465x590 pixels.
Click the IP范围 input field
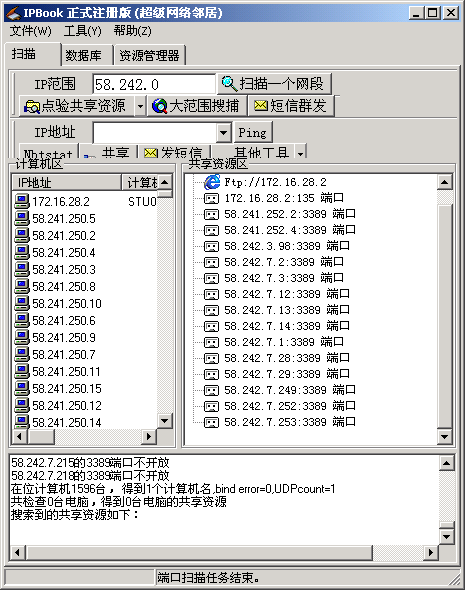[x=154, y=84]
